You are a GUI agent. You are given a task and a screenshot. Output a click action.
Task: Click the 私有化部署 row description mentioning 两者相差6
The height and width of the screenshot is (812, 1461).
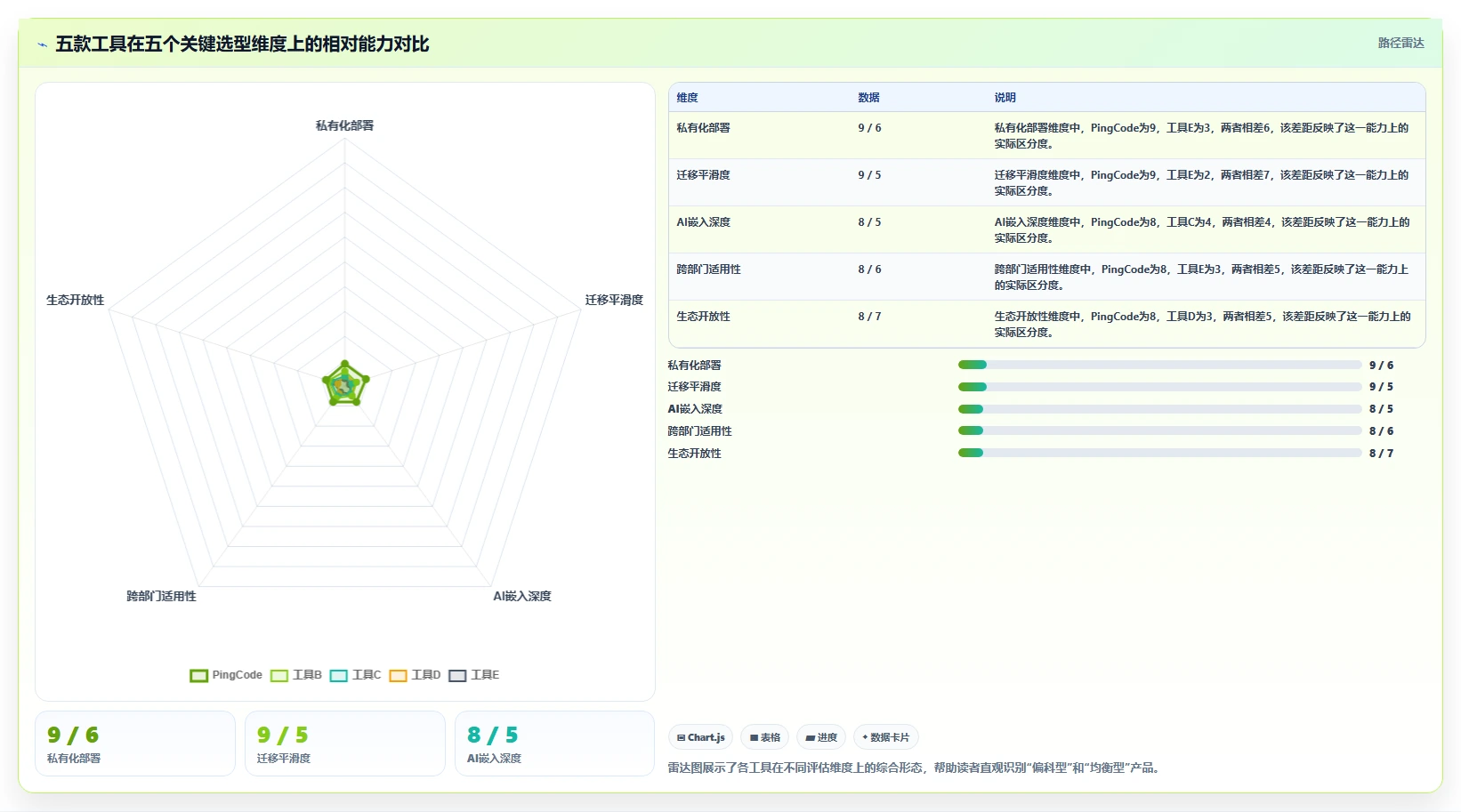pyautogui.click(x=1201, y=135)
